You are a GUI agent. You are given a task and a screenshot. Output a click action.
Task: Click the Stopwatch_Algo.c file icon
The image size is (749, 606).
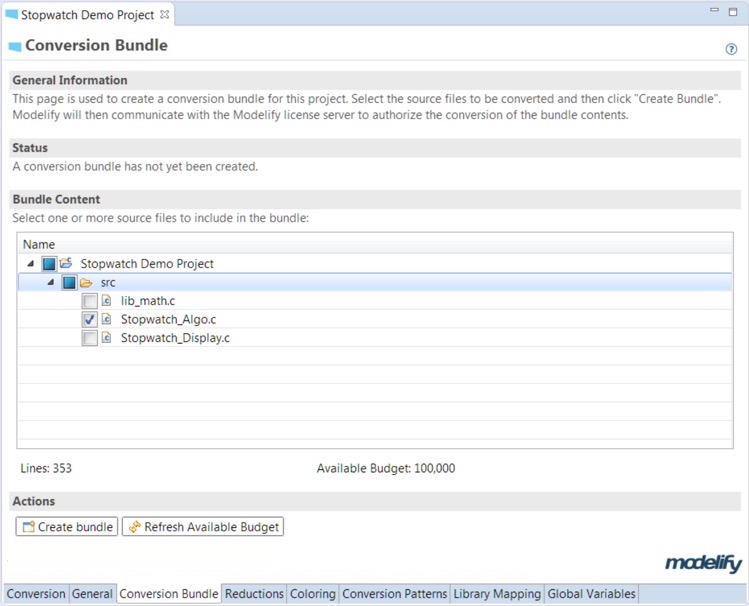pyautogui.click(x=107, y=319)
